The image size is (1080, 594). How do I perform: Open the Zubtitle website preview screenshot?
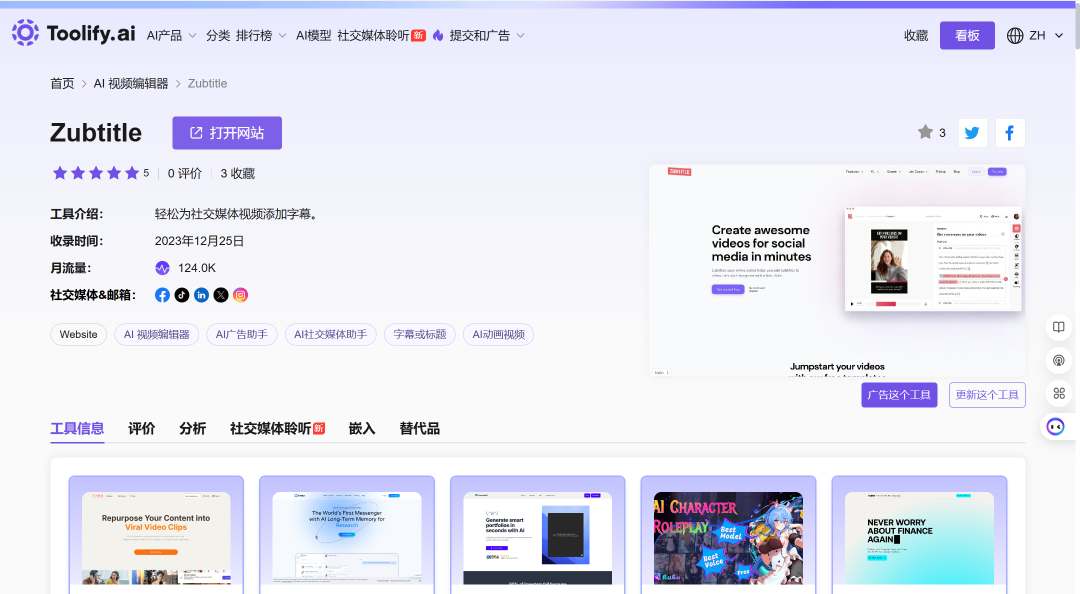[837, 270]
